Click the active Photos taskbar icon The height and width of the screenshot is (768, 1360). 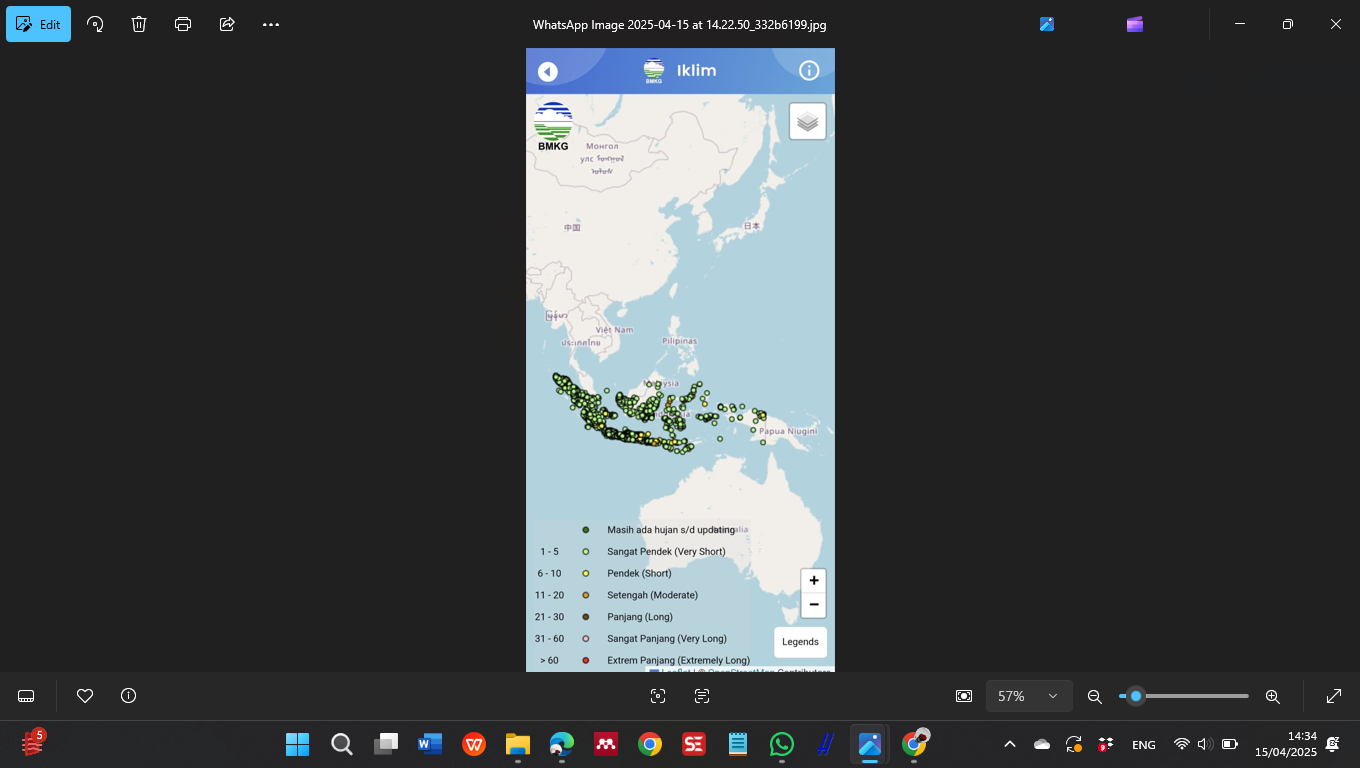(x=870, y=744)
